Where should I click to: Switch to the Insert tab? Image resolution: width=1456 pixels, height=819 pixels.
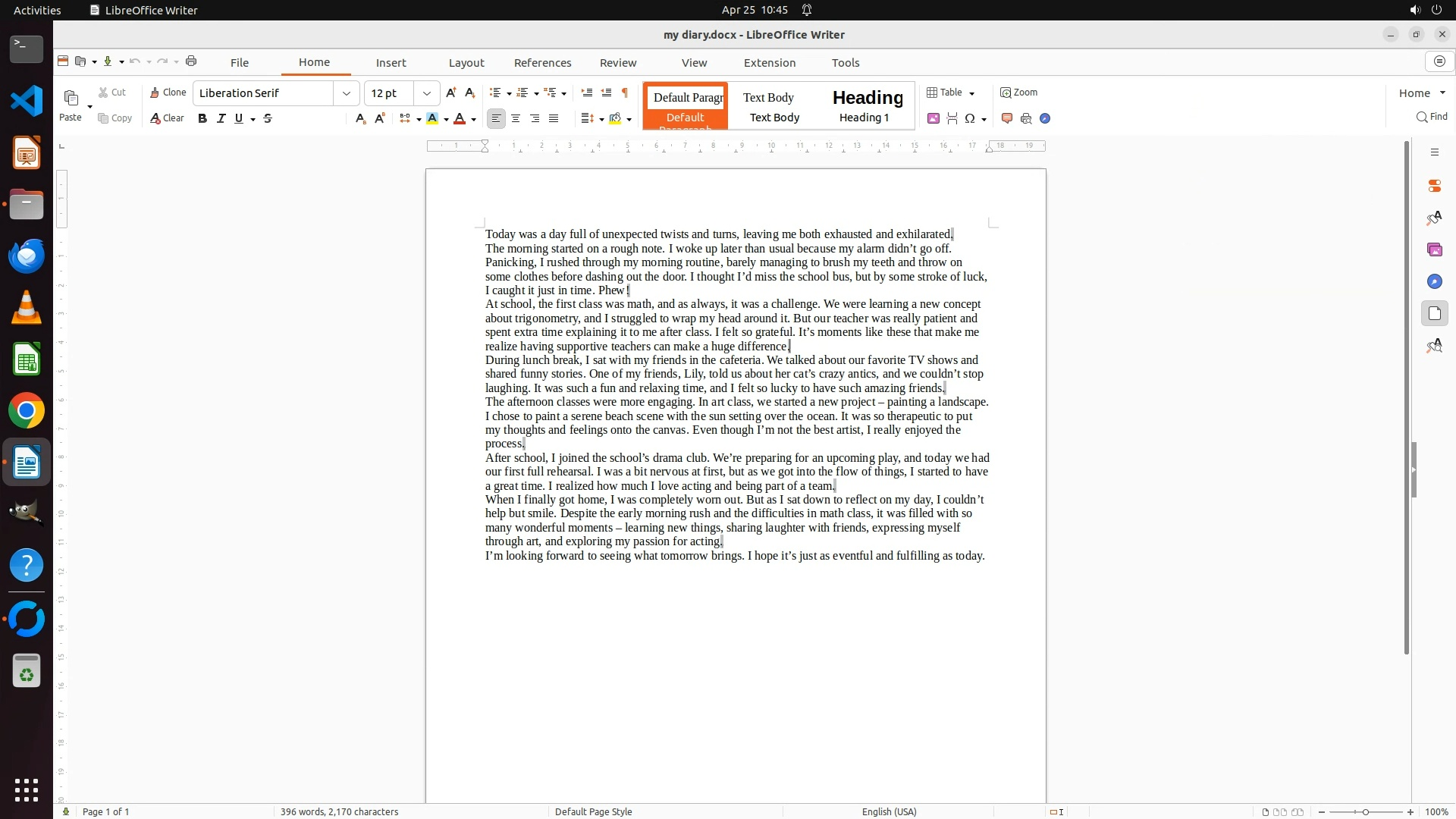click(391, 63)
